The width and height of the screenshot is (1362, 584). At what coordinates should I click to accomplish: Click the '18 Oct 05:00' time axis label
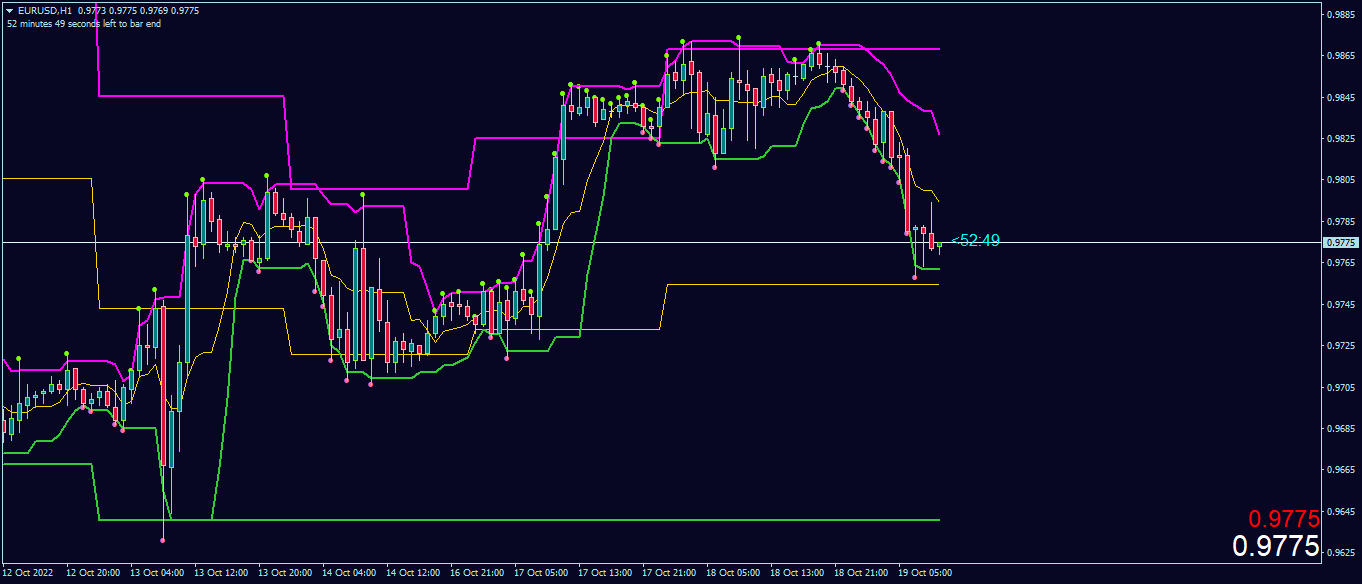click(733, 574)
